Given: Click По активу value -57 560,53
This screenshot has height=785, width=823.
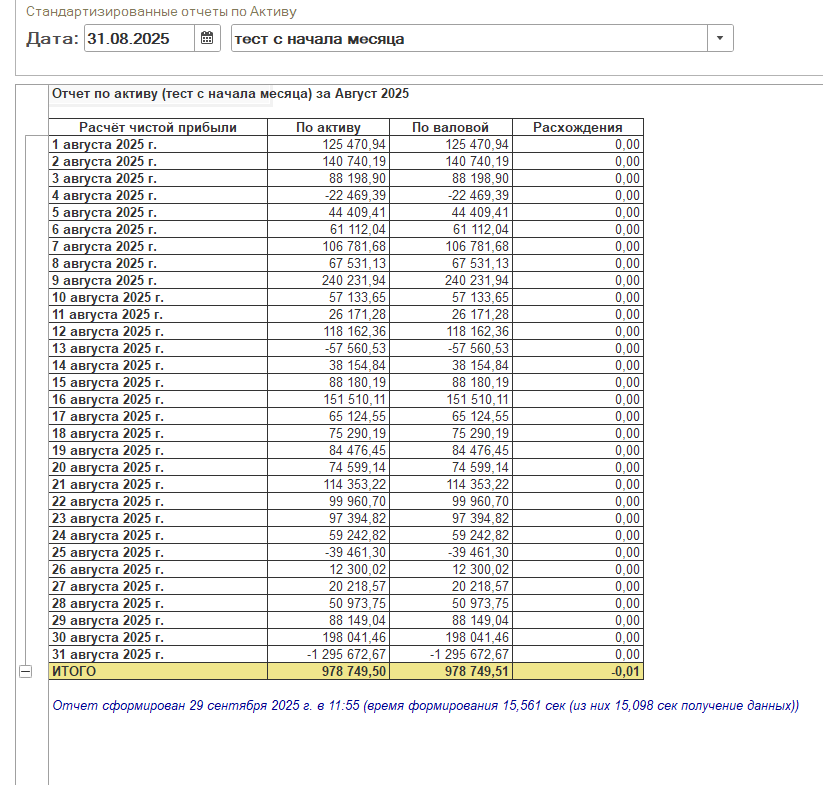Looking at the screenshot, I should click(329, 348).
